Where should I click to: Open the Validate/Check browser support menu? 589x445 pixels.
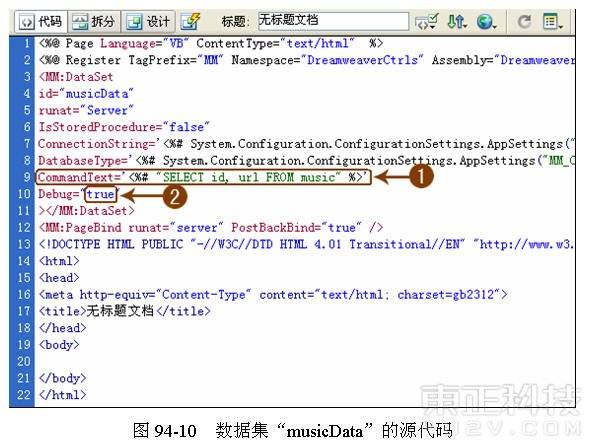(426, 22)
